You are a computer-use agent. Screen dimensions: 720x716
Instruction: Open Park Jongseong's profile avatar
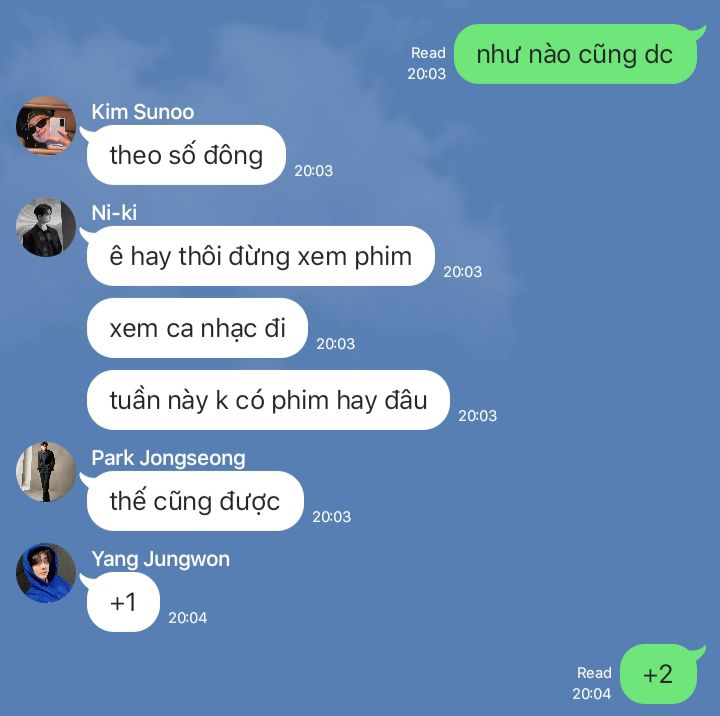(x=46, y=472)
